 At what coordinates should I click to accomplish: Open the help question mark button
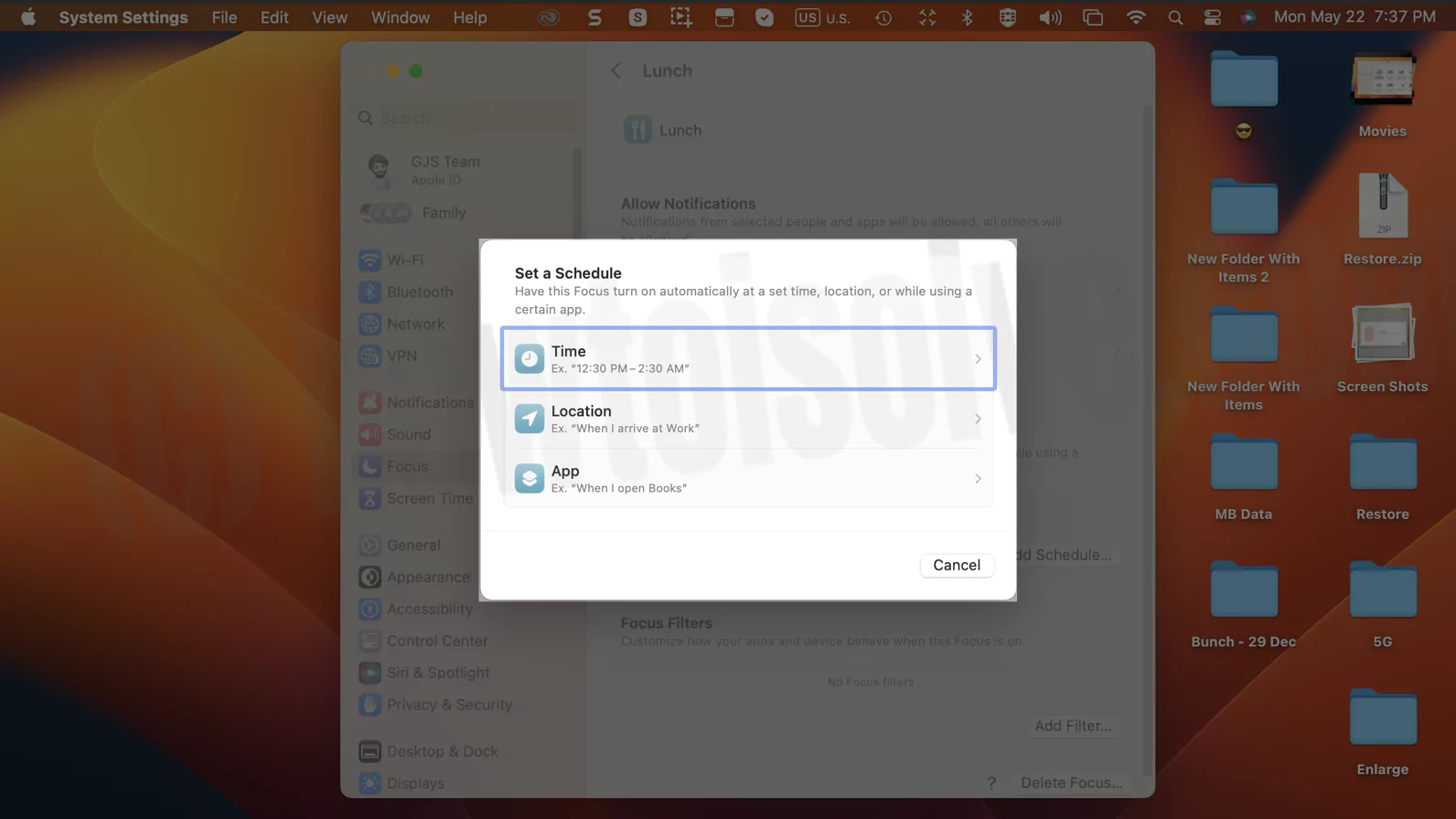click(x=991, y=783)
